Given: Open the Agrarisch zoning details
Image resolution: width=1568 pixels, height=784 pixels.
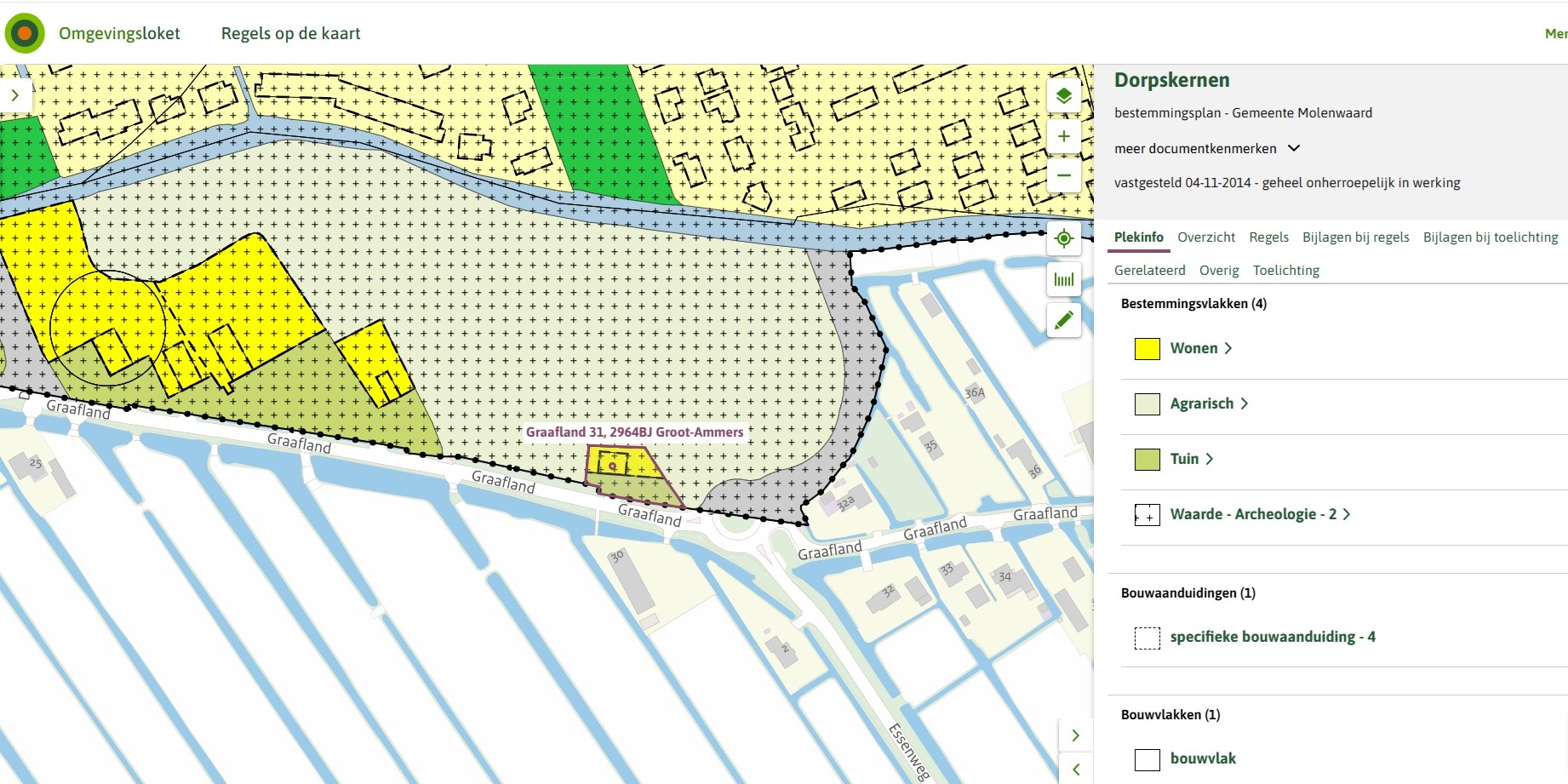Looking at the screenshot, I should tap(1209, 403).
